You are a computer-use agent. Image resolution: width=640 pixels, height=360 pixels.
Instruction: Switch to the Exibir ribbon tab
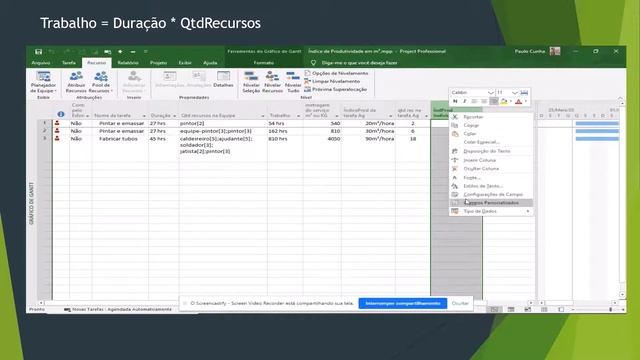pos(185,63)
